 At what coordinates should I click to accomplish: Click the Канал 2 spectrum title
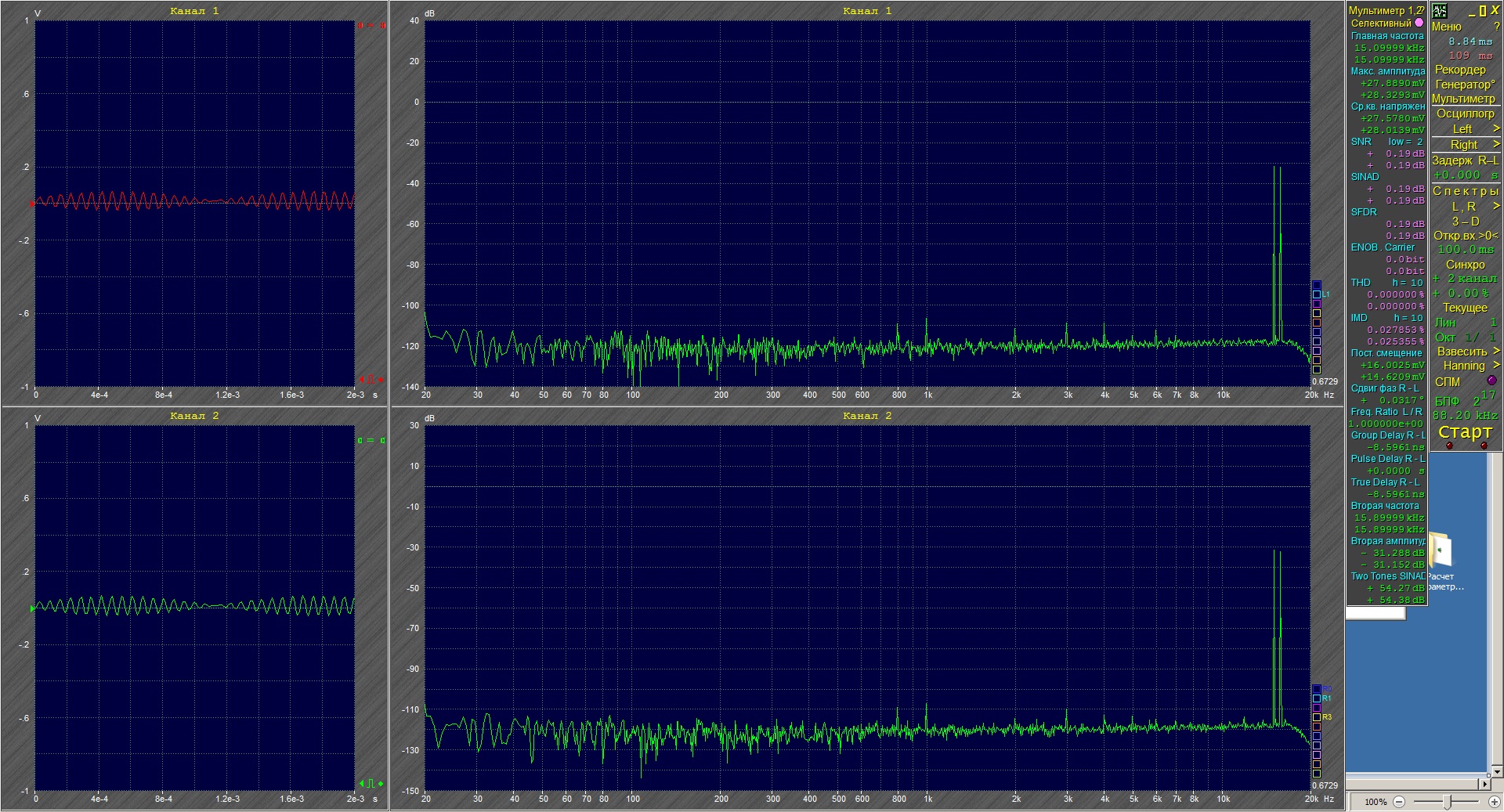tap(866, 416)
